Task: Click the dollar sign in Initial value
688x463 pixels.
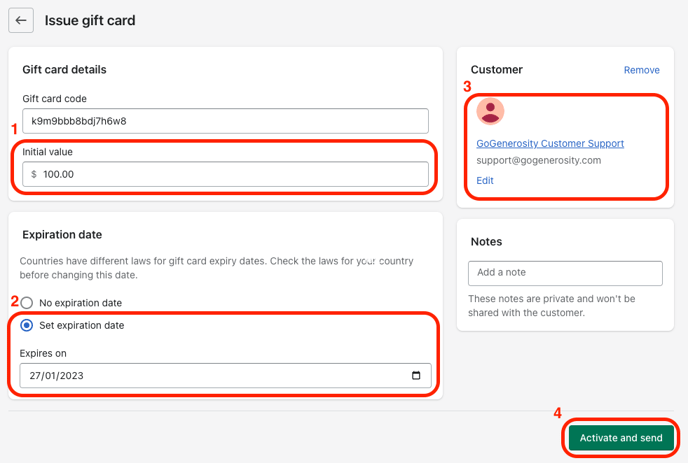Action: pos(34,174)
